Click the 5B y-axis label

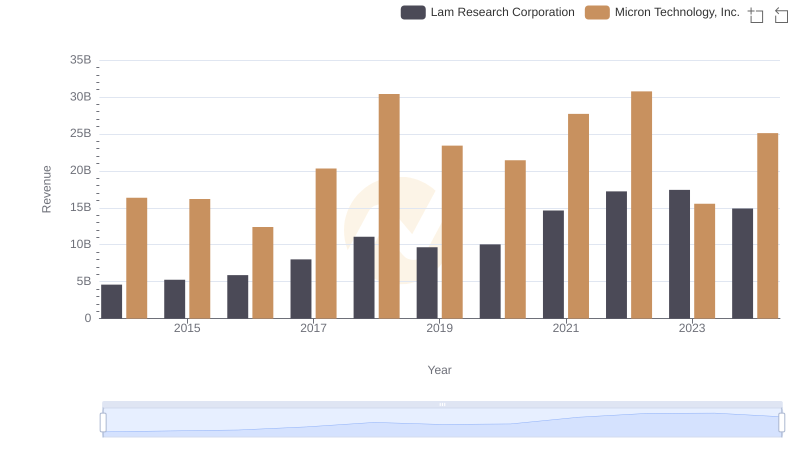click(84, 281)
